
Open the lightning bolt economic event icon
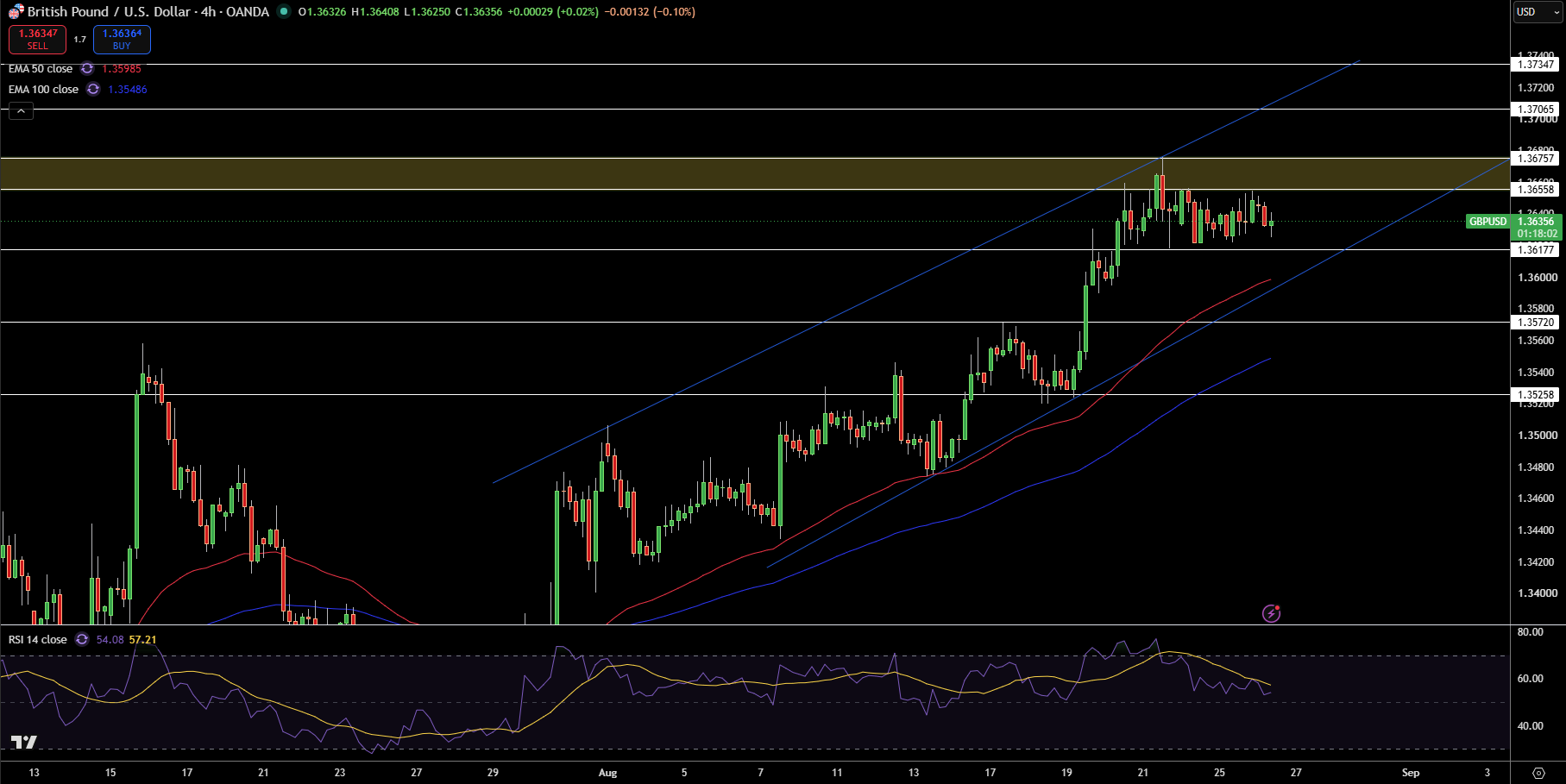pos(1271,613)
